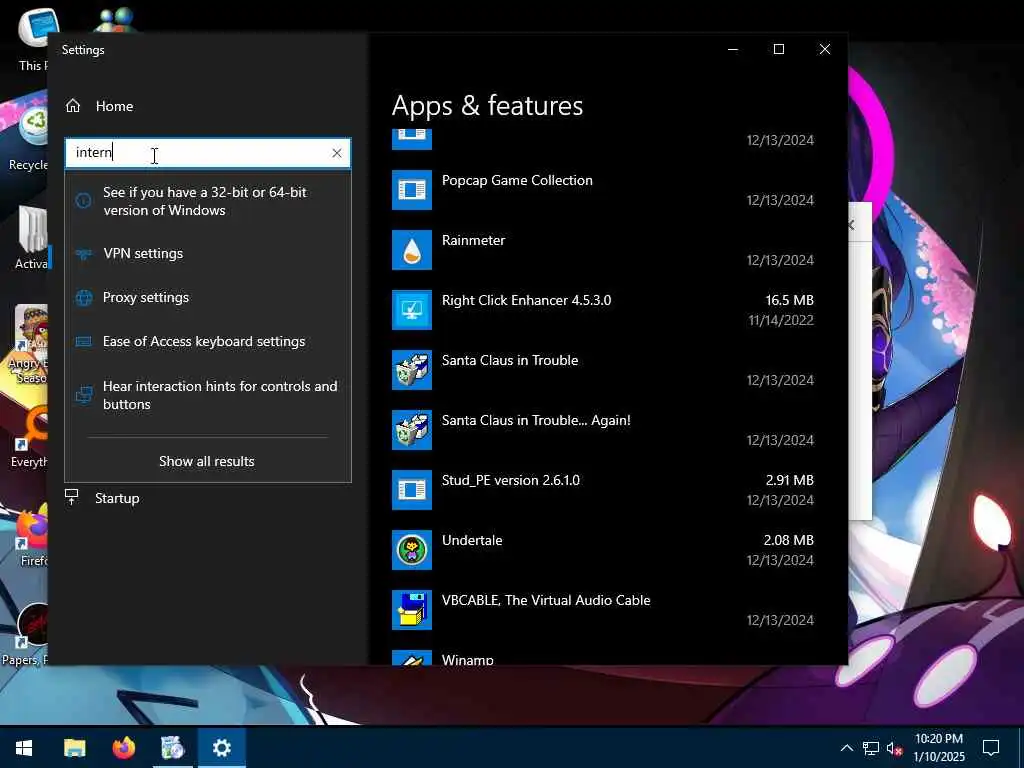The image size is (1024, 768).
Task: Select Popcap Game Collection entry name
Action: tap(517, 181)
